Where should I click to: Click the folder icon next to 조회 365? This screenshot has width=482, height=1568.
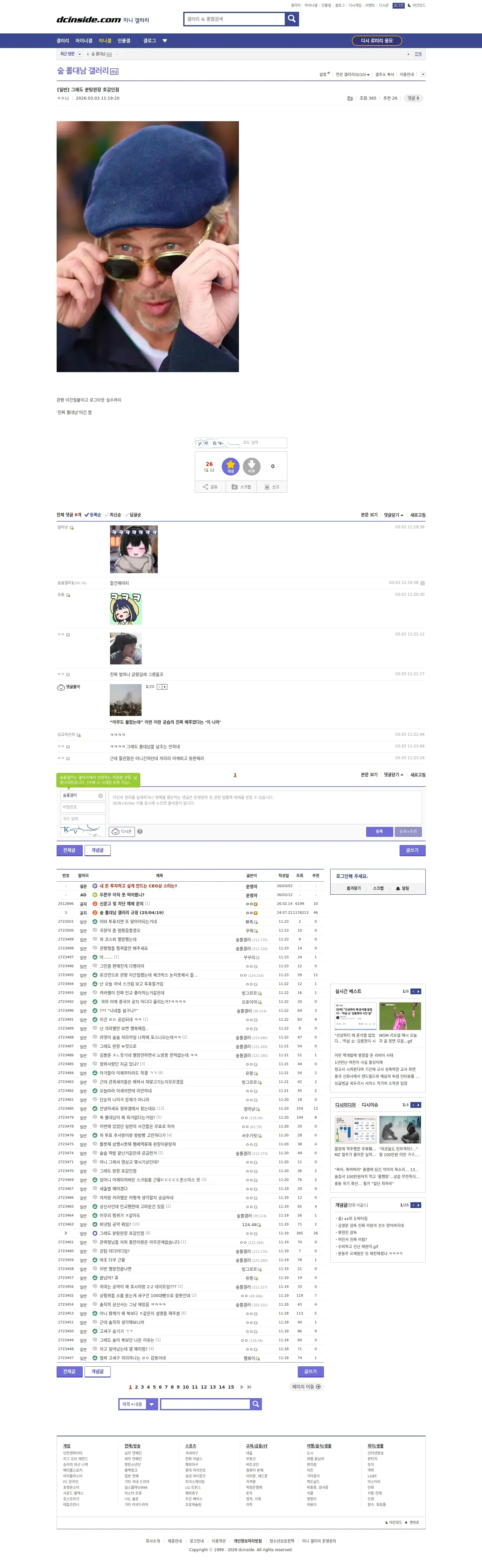point(350,99)
